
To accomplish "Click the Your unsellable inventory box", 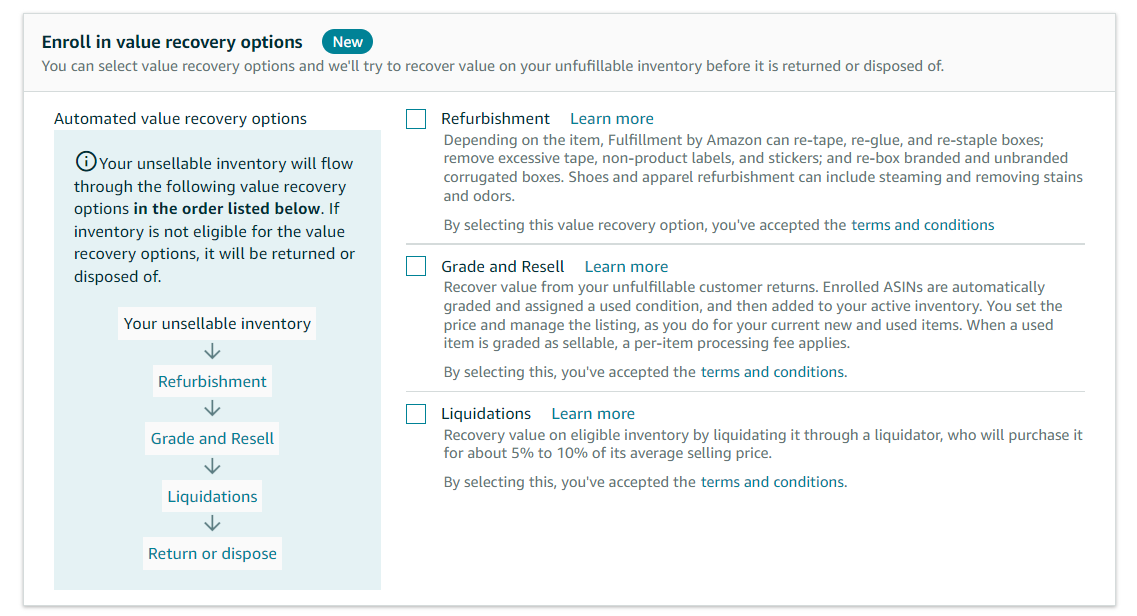I will 216,323.
